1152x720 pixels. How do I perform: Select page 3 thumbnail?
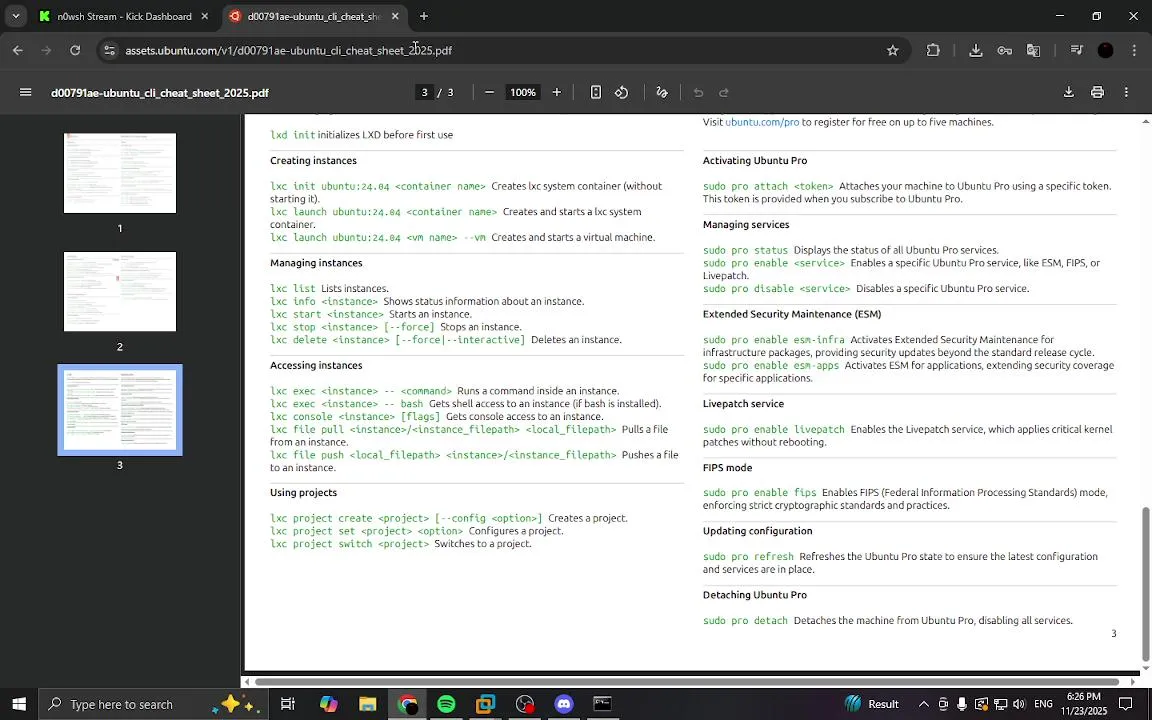[120, 410]
